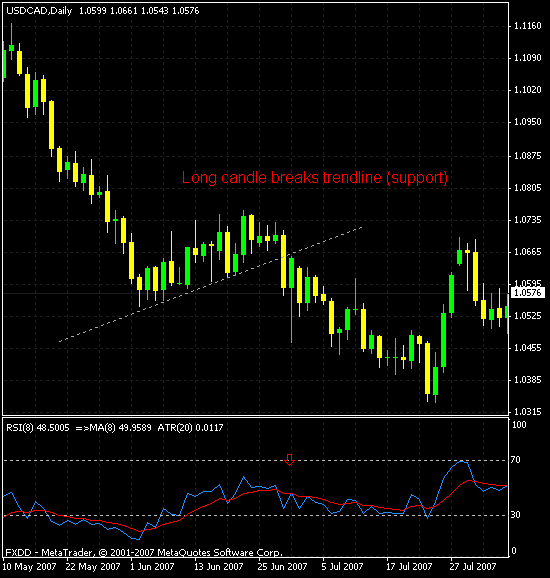
Task: Click the FXDD MetaTrader copyright text
Action: coord(144,553)
